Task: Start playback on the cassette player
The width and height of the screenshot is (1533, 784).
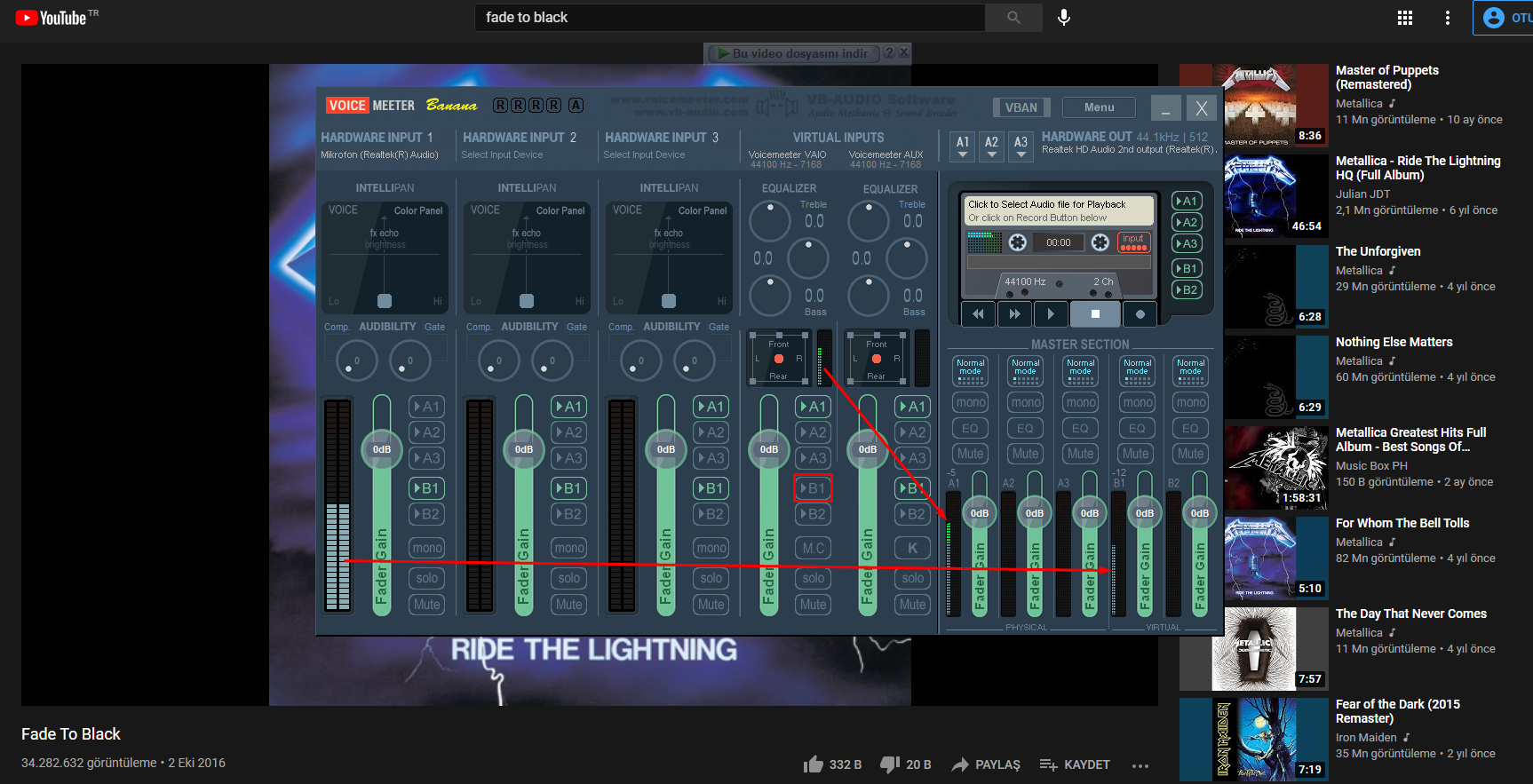Action: pyautogui.click(x=1051, y=313)
